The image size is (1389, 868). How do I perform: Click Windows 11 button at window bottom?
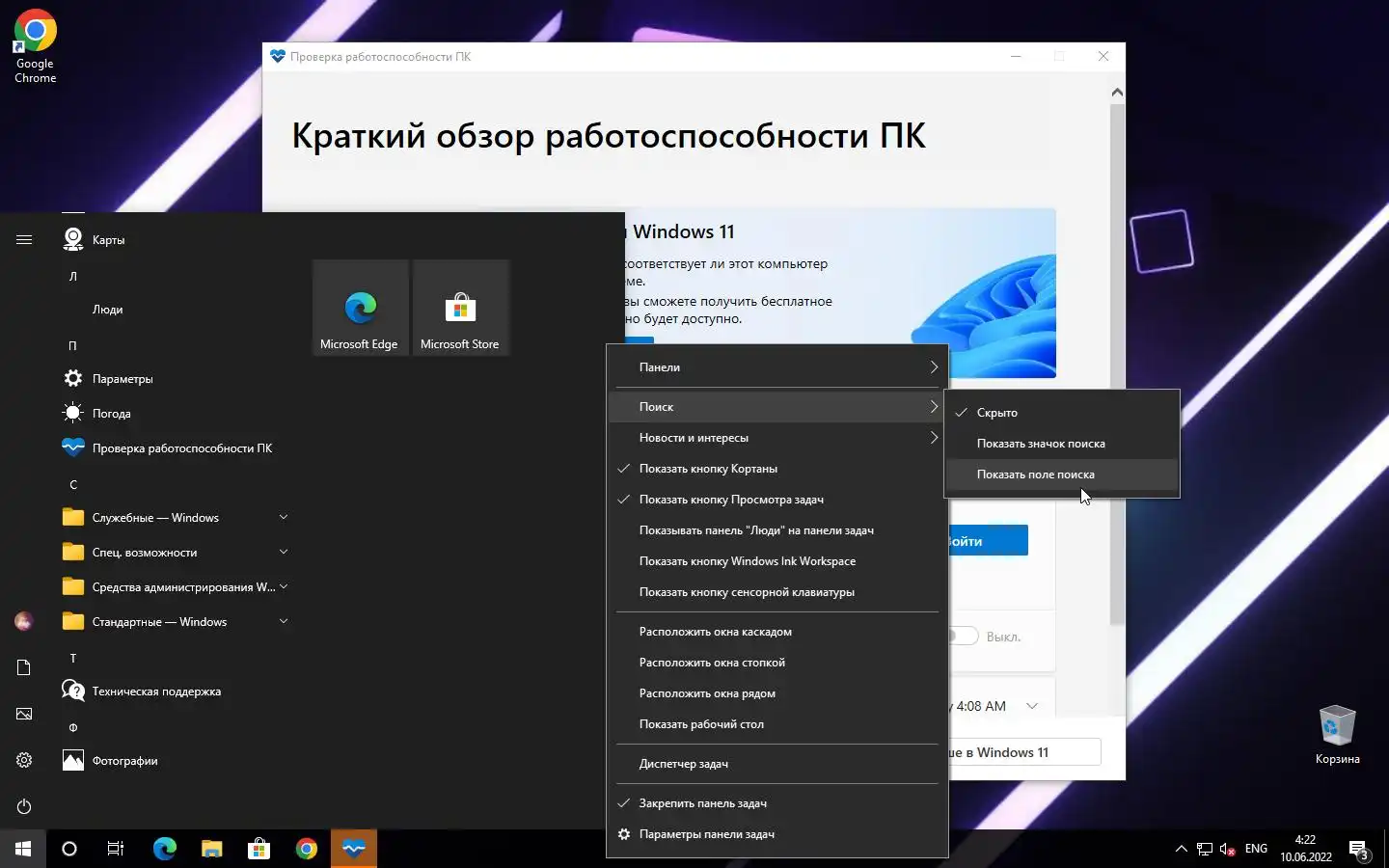(1024, 752)
